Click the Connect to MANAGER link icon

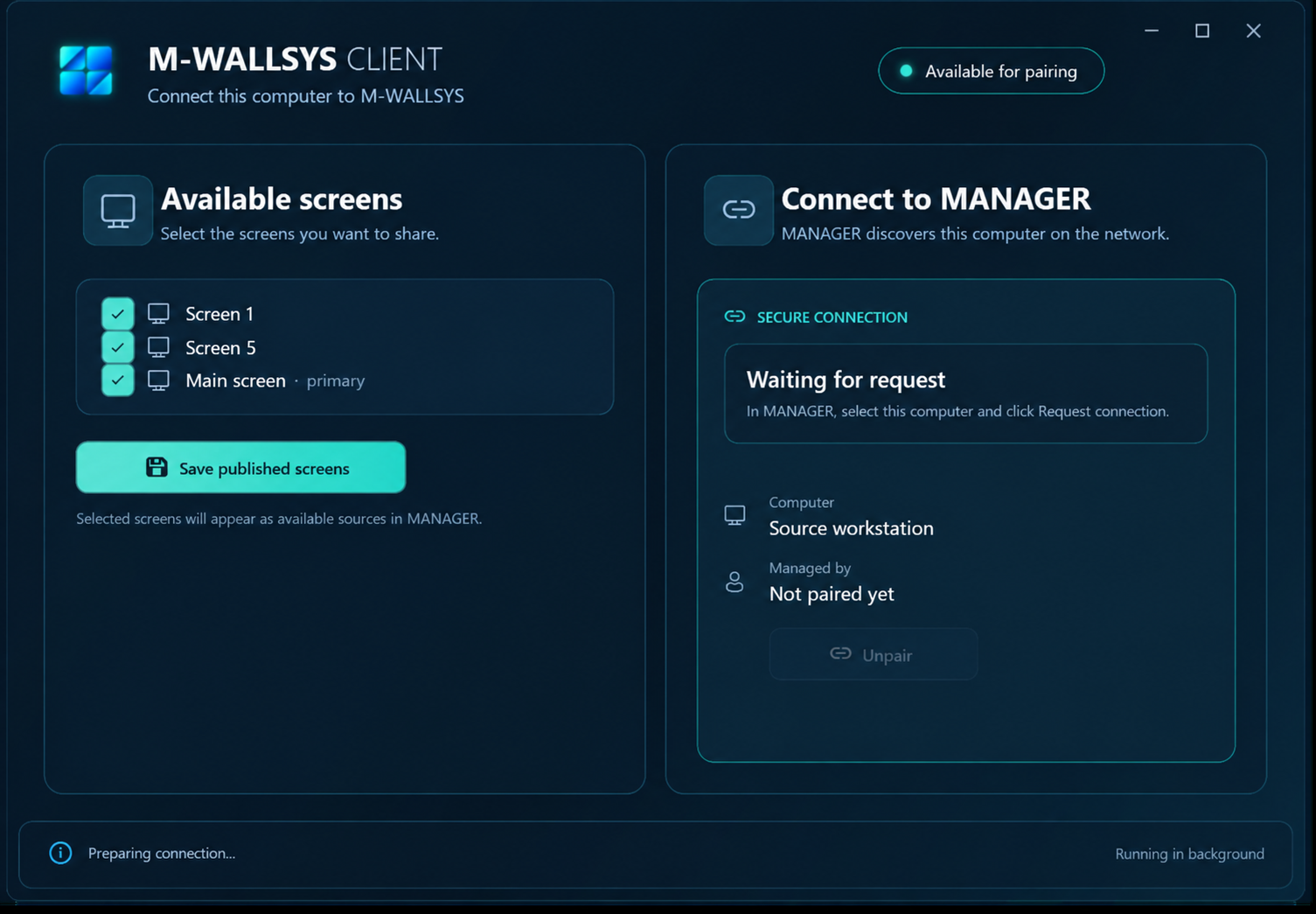[739, 210]
